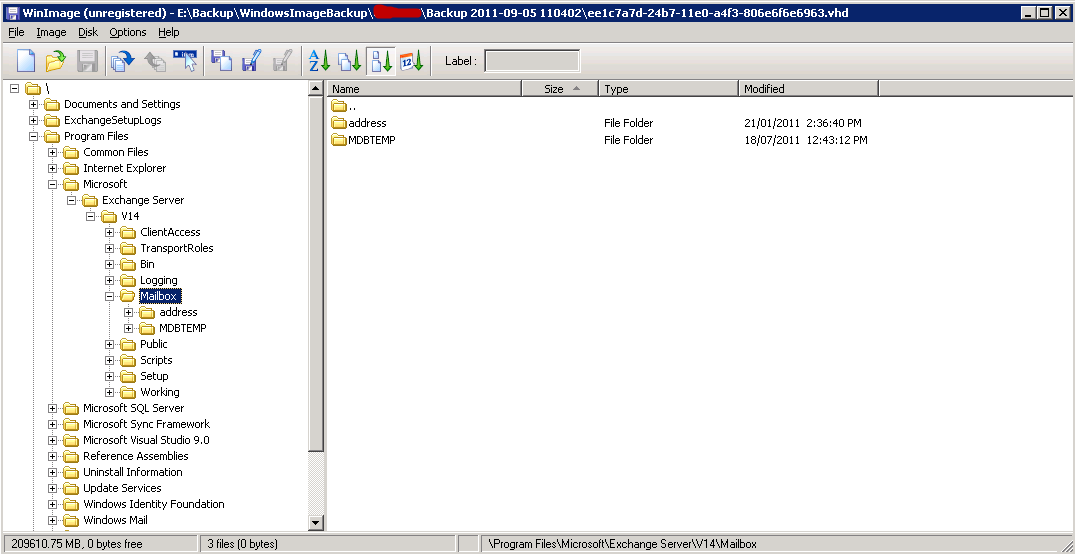Collapse the Microsoft tree node
The height and width of the screenshot is (554, 1075).
click(53, 184)
